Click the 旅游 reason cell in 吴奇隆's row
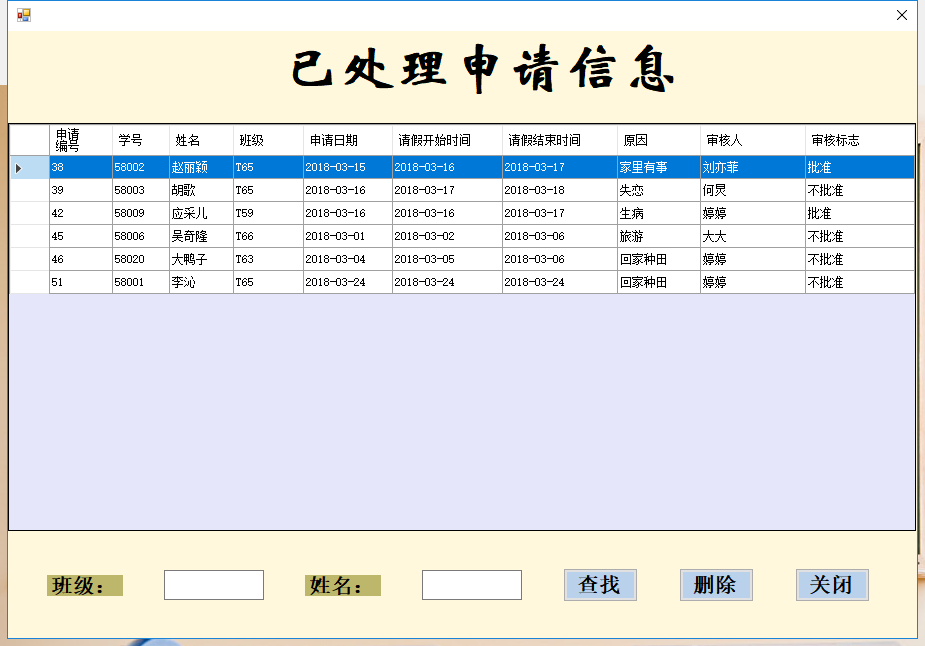Image resolution: width=925 pixels, height=646 pixels. 658,236
